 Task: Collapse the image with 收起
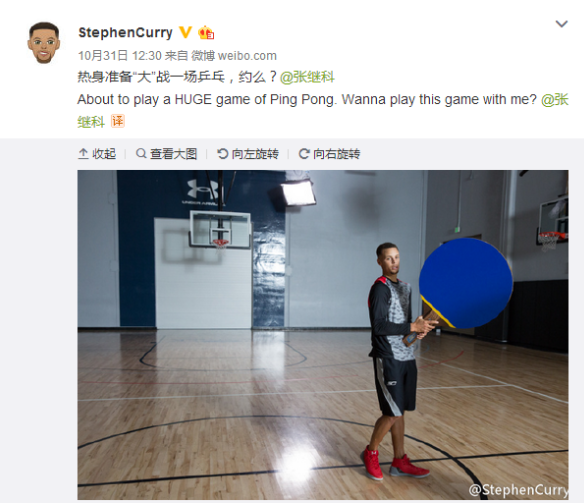[97, 154]
